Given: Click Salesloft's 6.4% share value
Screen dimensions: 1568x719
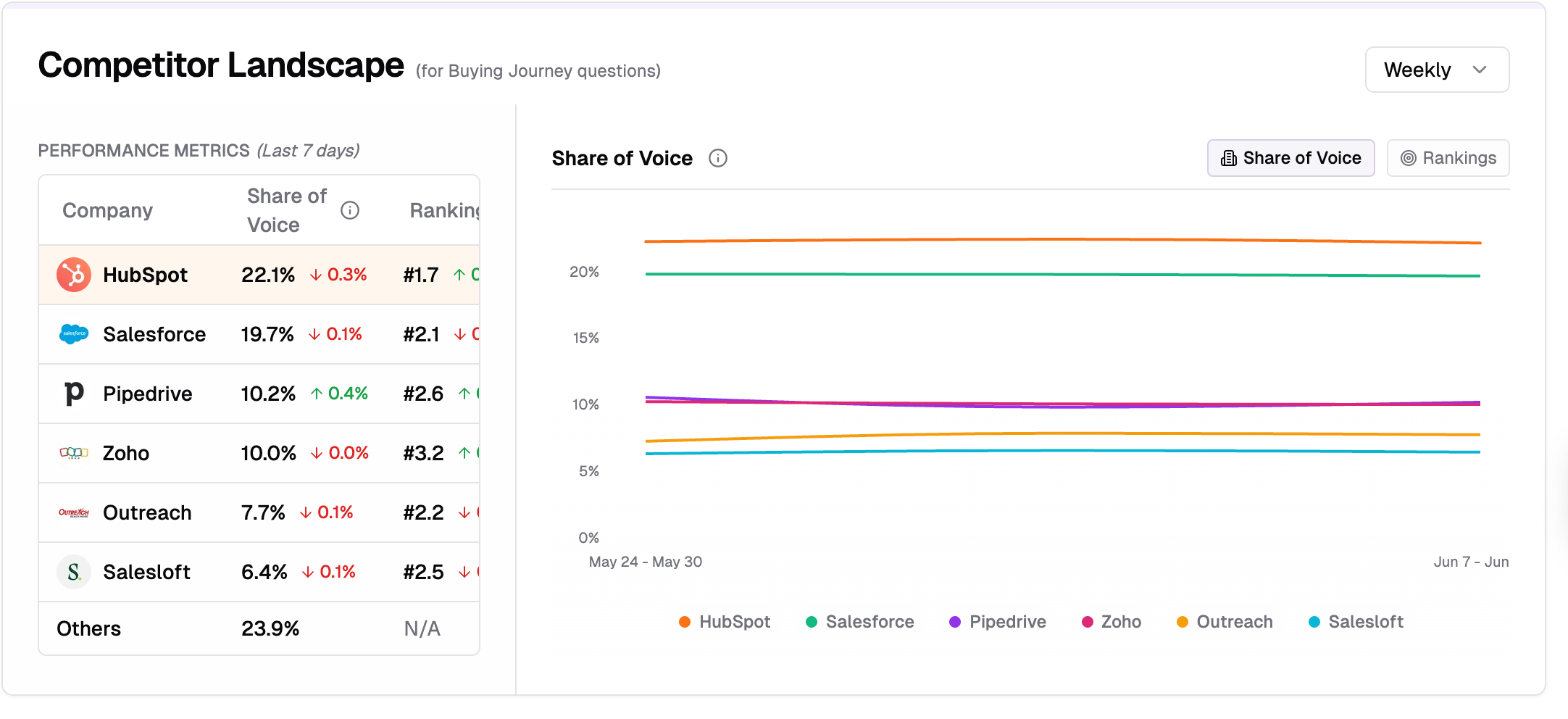Looking at the screenshot, I should 264,572.
